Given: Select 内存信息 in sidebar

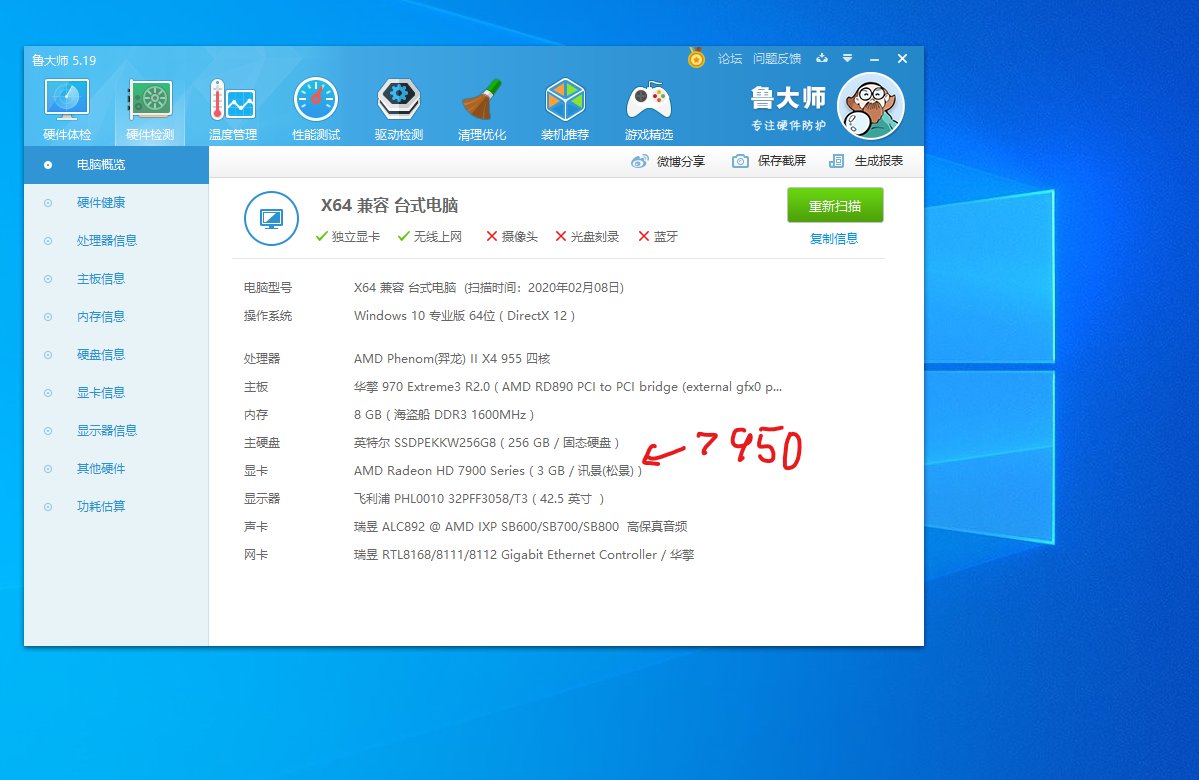Looking at the screenshot, I should click(x=116, y=317).
